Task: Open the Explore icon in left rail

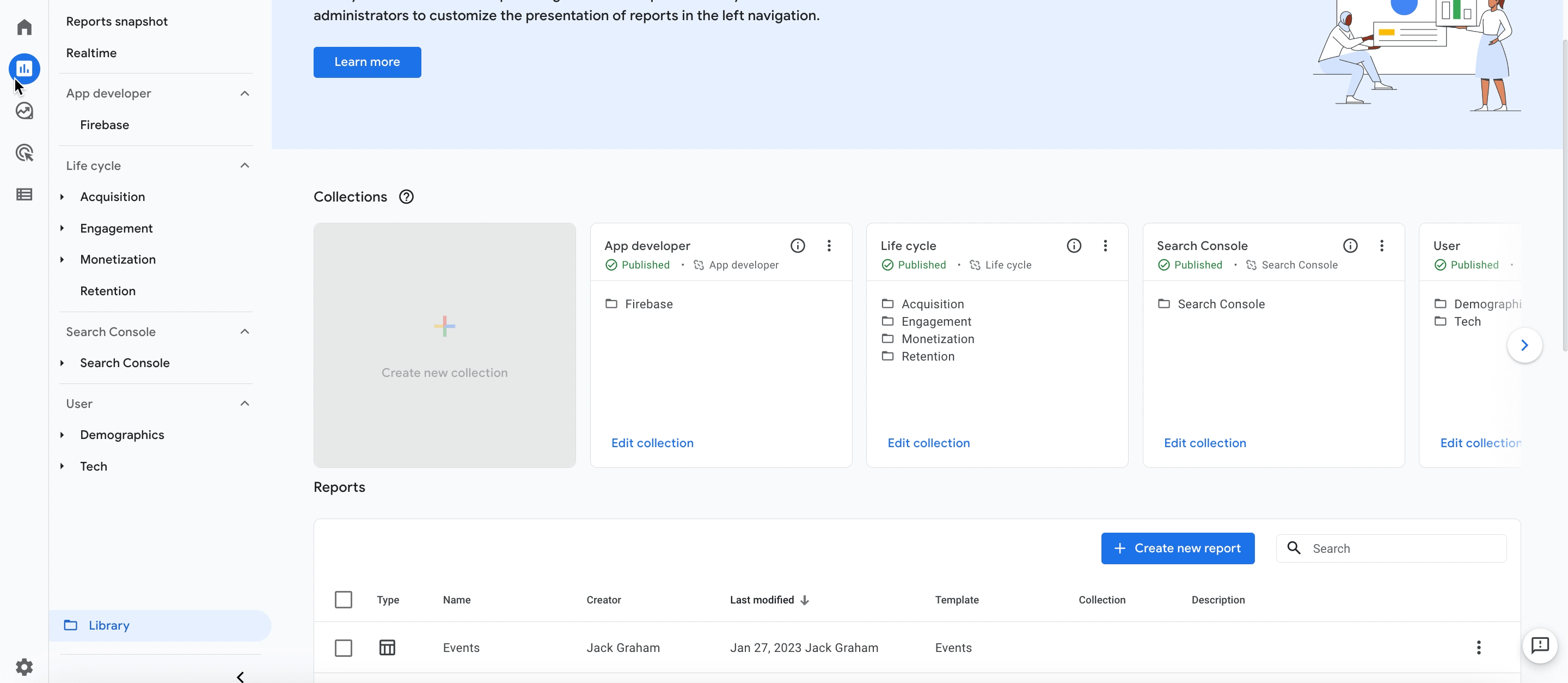Action: pos(24,111)
